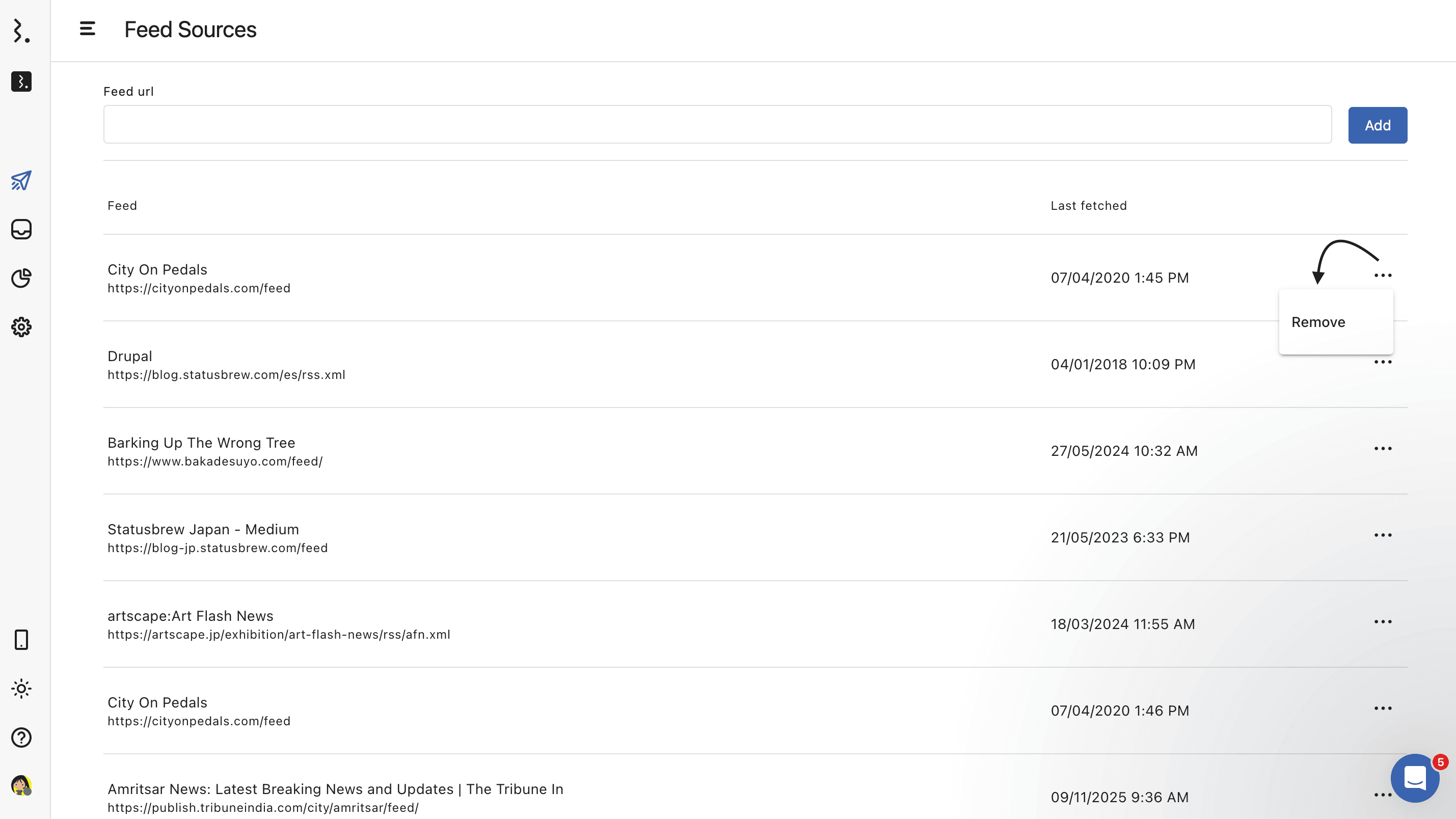Click the square workspace icon in sidebar
The height and width of the screenshot is (819, 1456).
[x=21, y=81]
